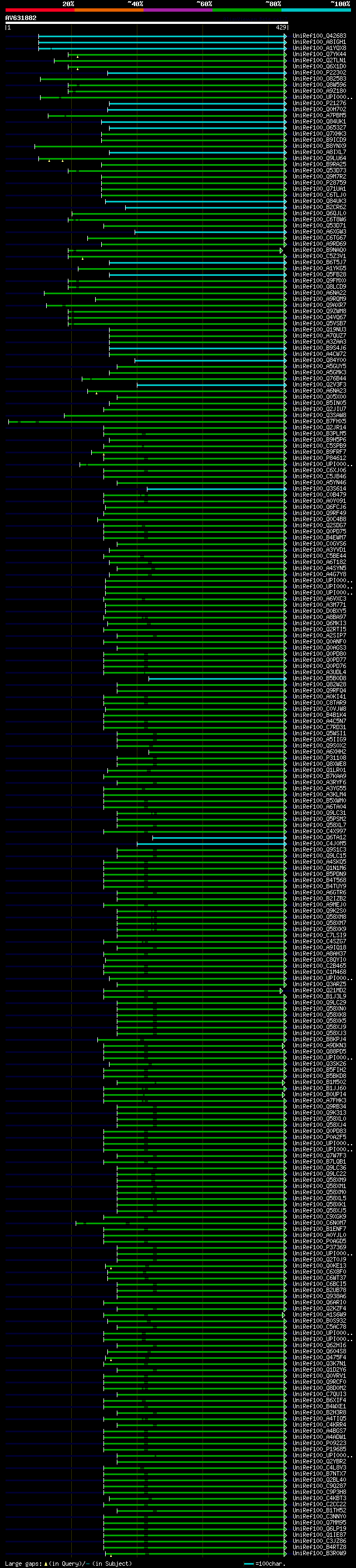Click label UniRef100_B9NAQ0

(x=319, y=250)
